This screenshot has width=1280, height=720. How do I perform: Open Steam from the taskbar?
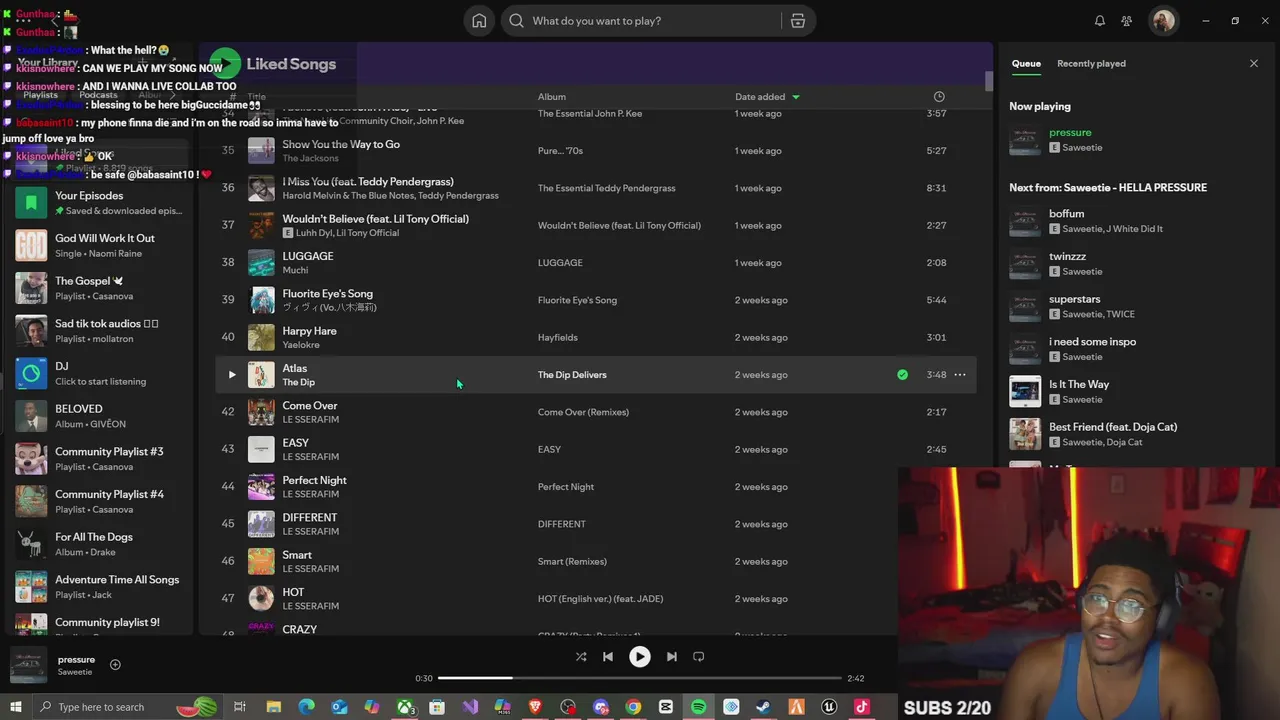tap(764, 707)
